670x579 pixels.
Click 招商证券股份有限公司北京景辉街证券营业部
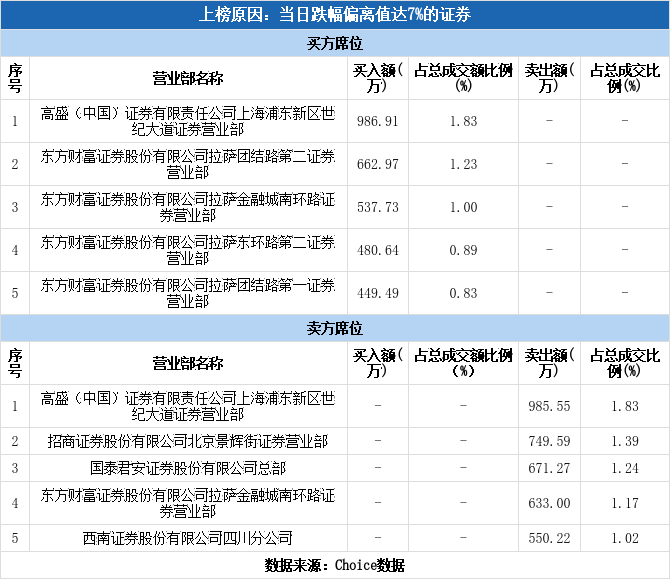(188, 441)
